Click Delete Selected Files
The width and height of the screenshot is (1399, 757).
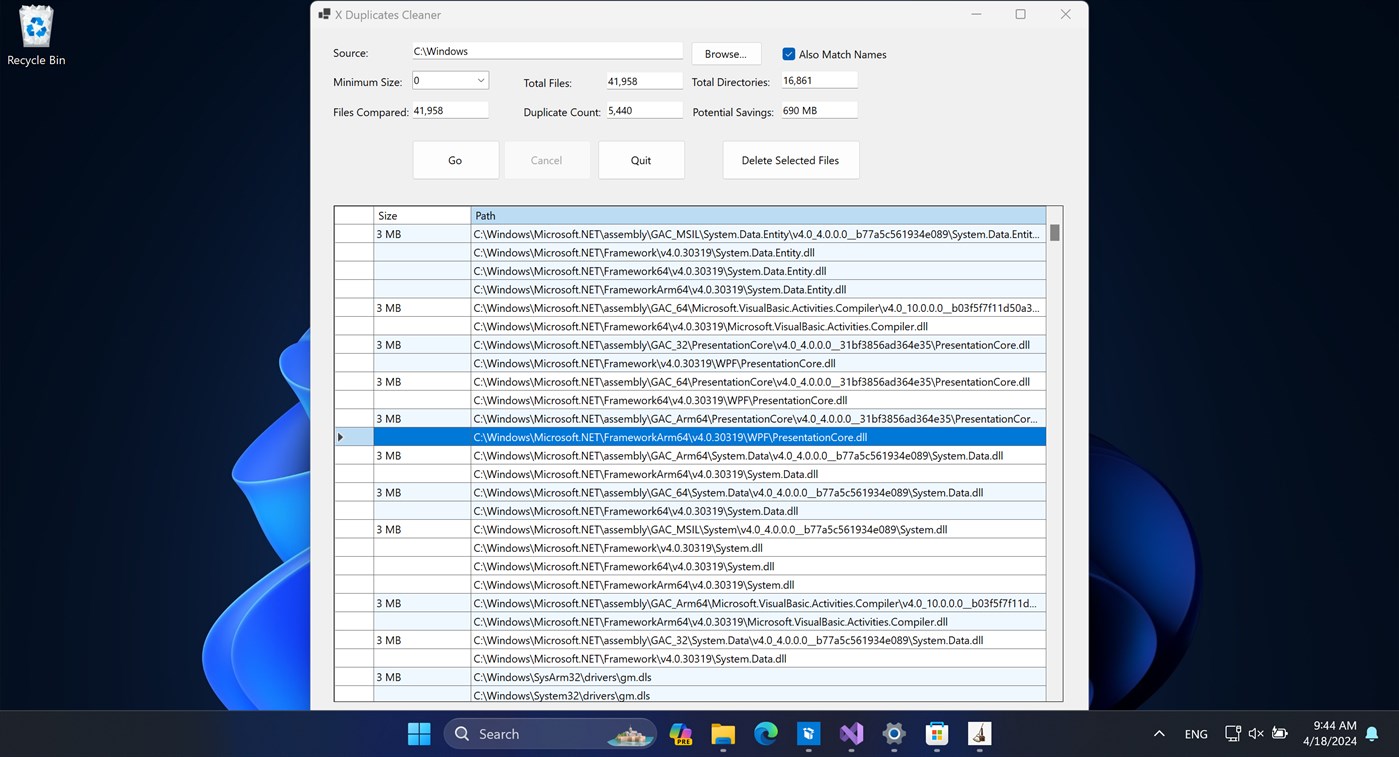coord(790,160)
